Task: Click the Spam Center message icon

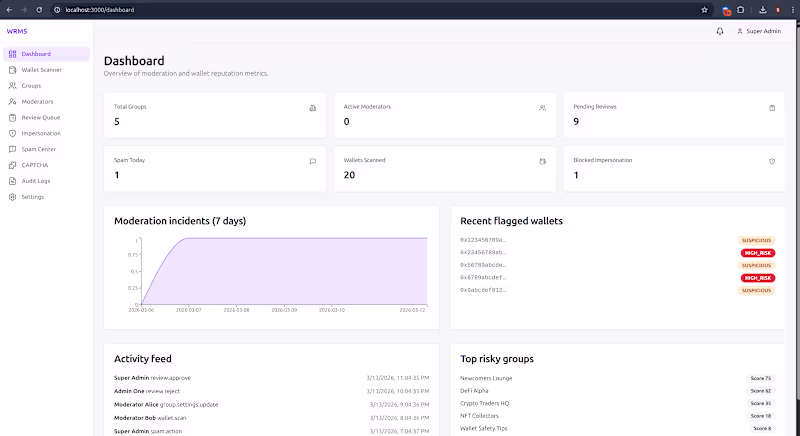Action: tap(12, 149)
